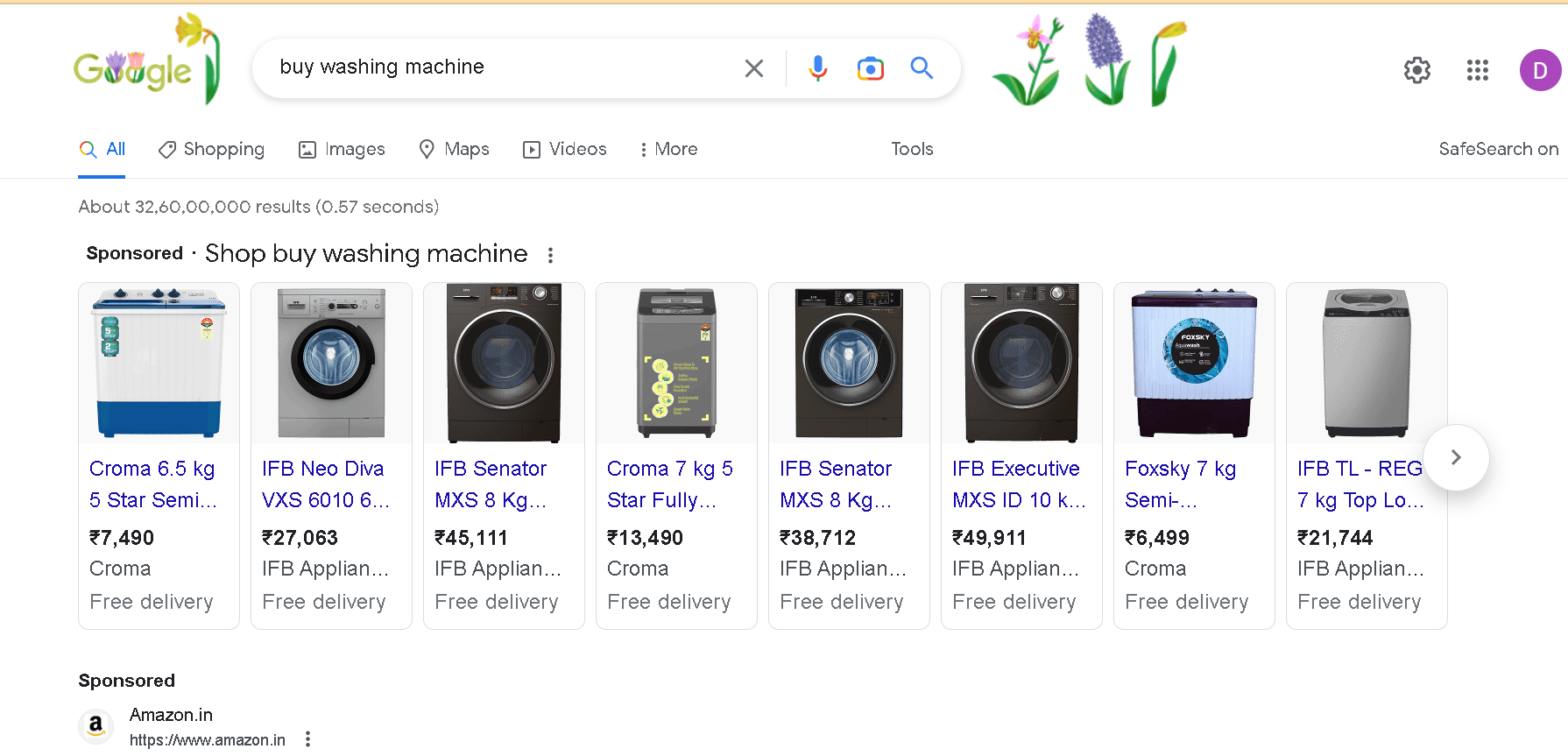Switch to the Maps tab

coord(454,150)
